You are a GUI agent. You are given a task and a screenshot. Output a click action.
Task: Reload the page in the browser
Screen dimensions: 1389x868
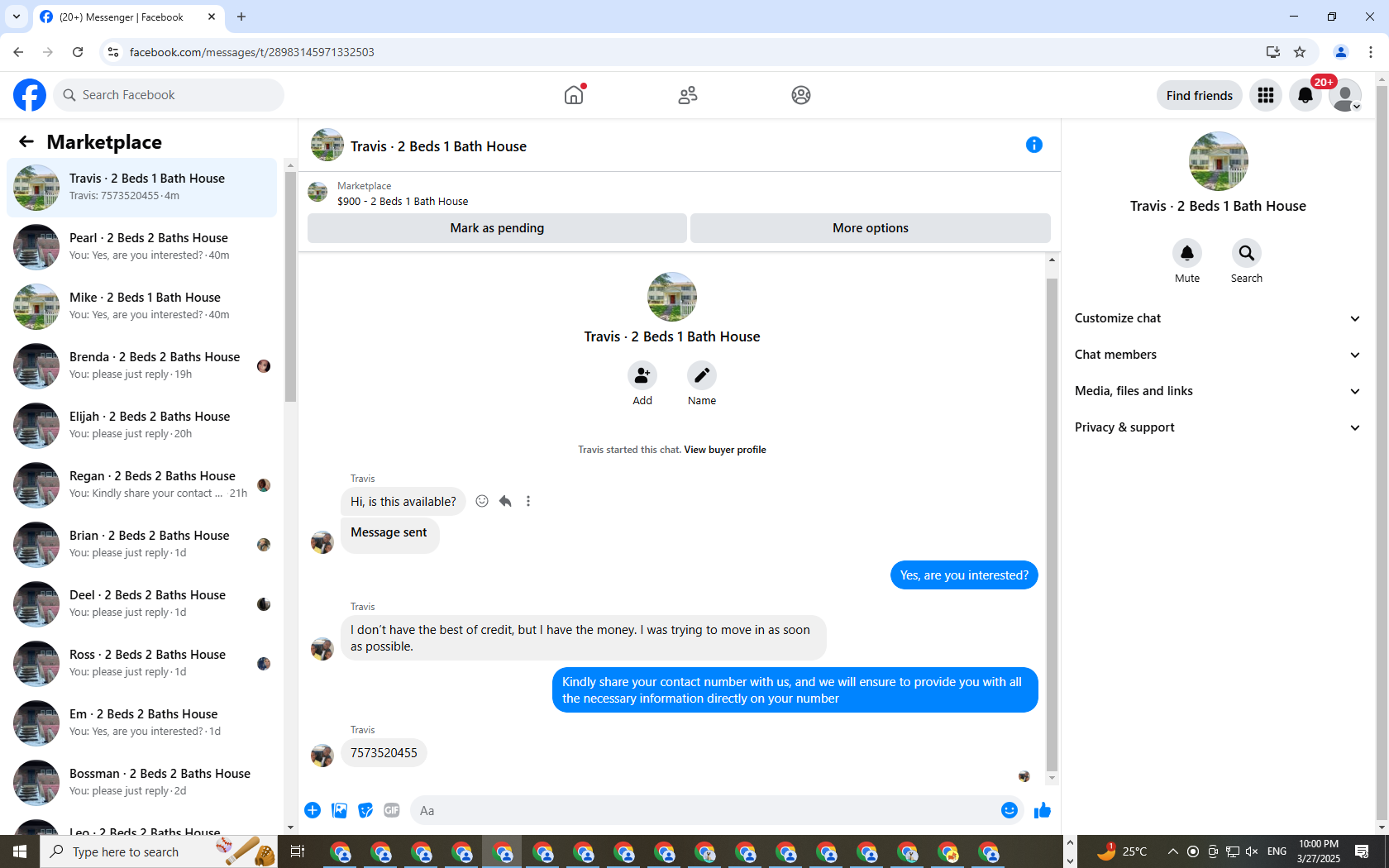click(78, 52)
